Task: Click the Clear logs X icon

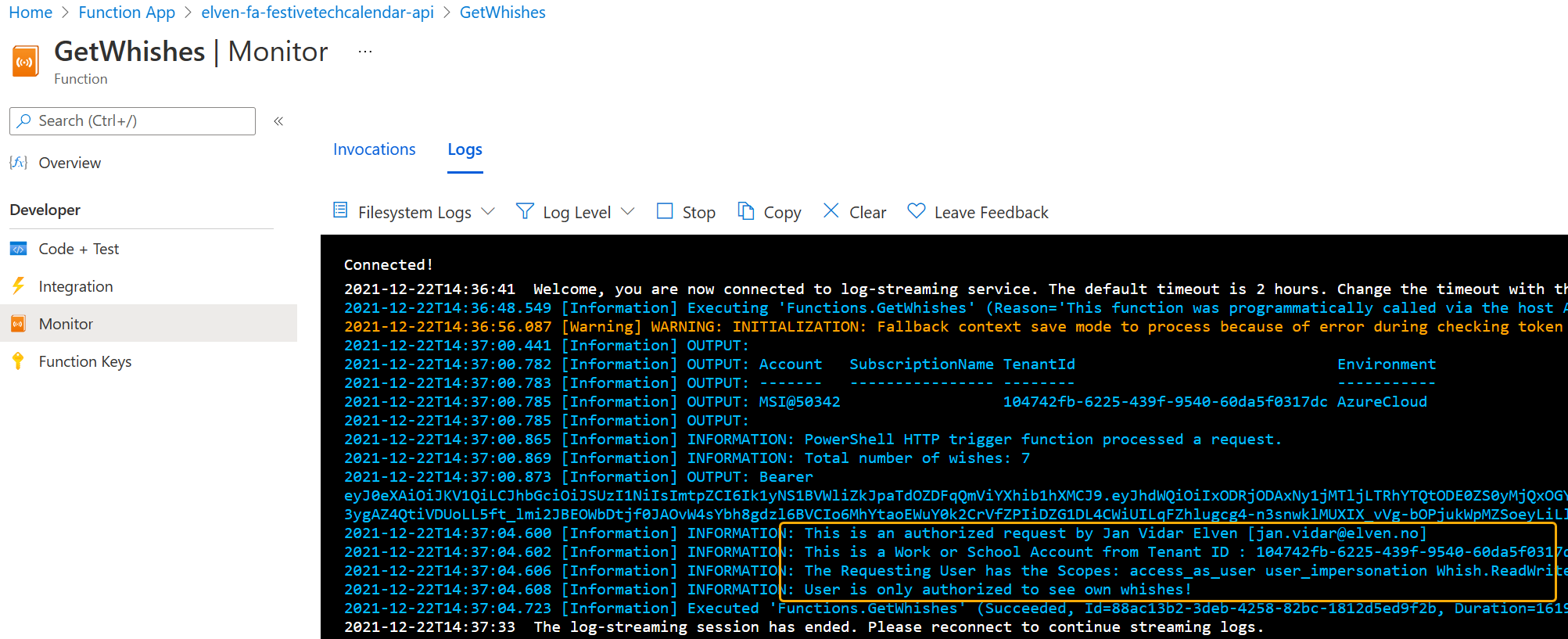Action: (831, 211)
